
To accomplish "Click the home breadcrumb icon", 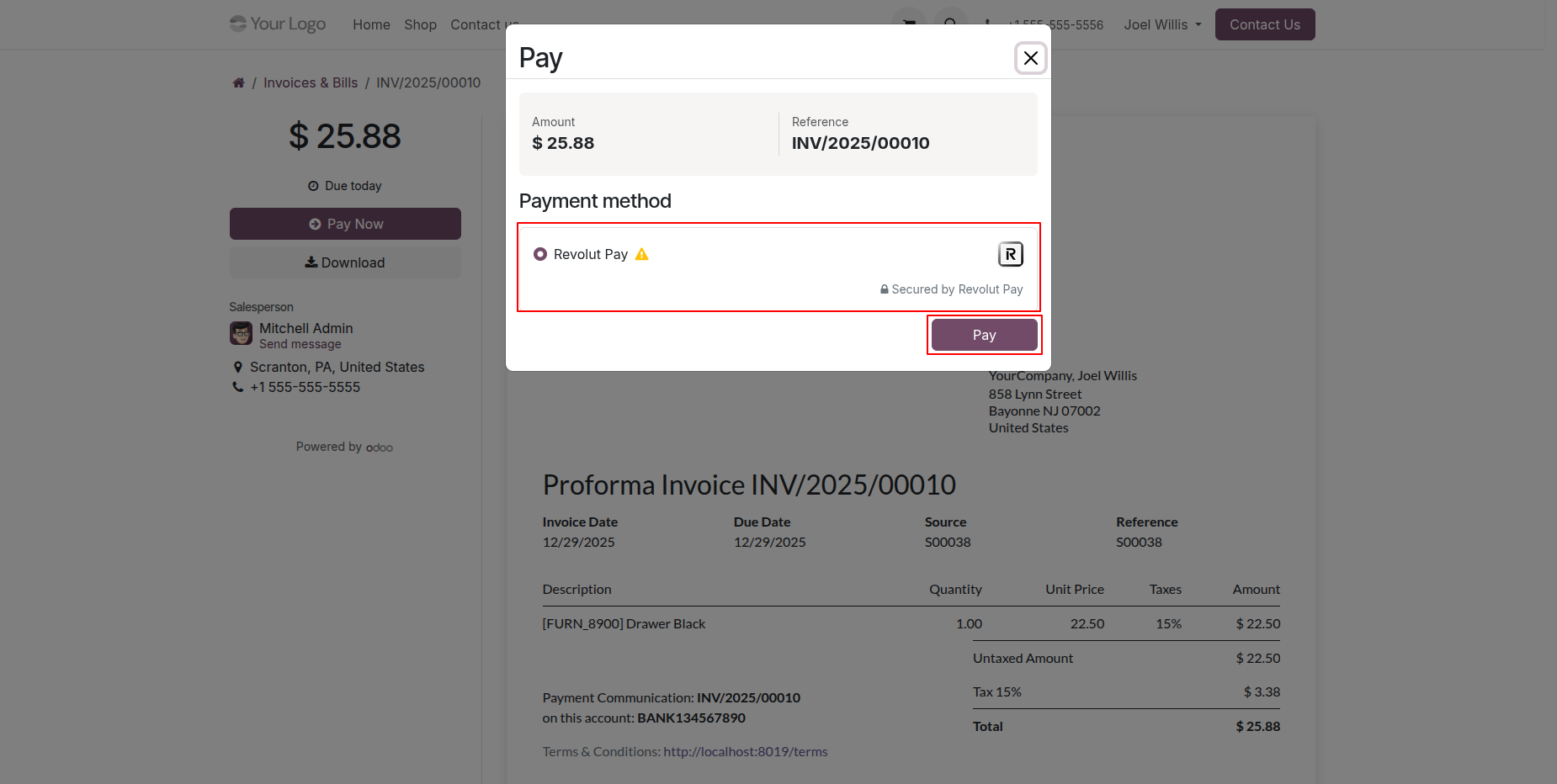I will [x=239, y=82].
